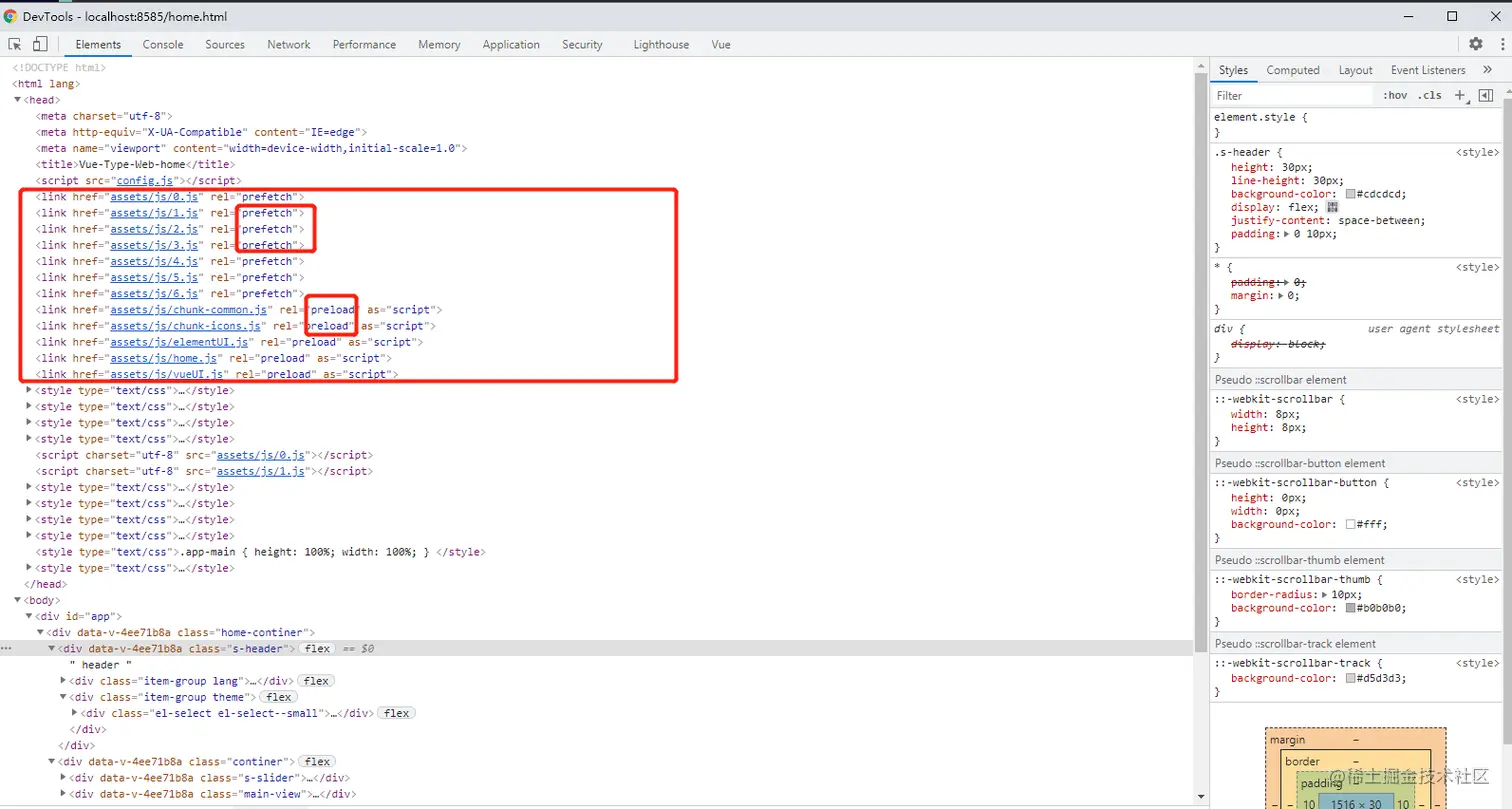Viewport: 1512px width, 809px height.
Task: Click the #b0b0b0 scrollbar-thumb color swatch
Action: click(1351, 608)
